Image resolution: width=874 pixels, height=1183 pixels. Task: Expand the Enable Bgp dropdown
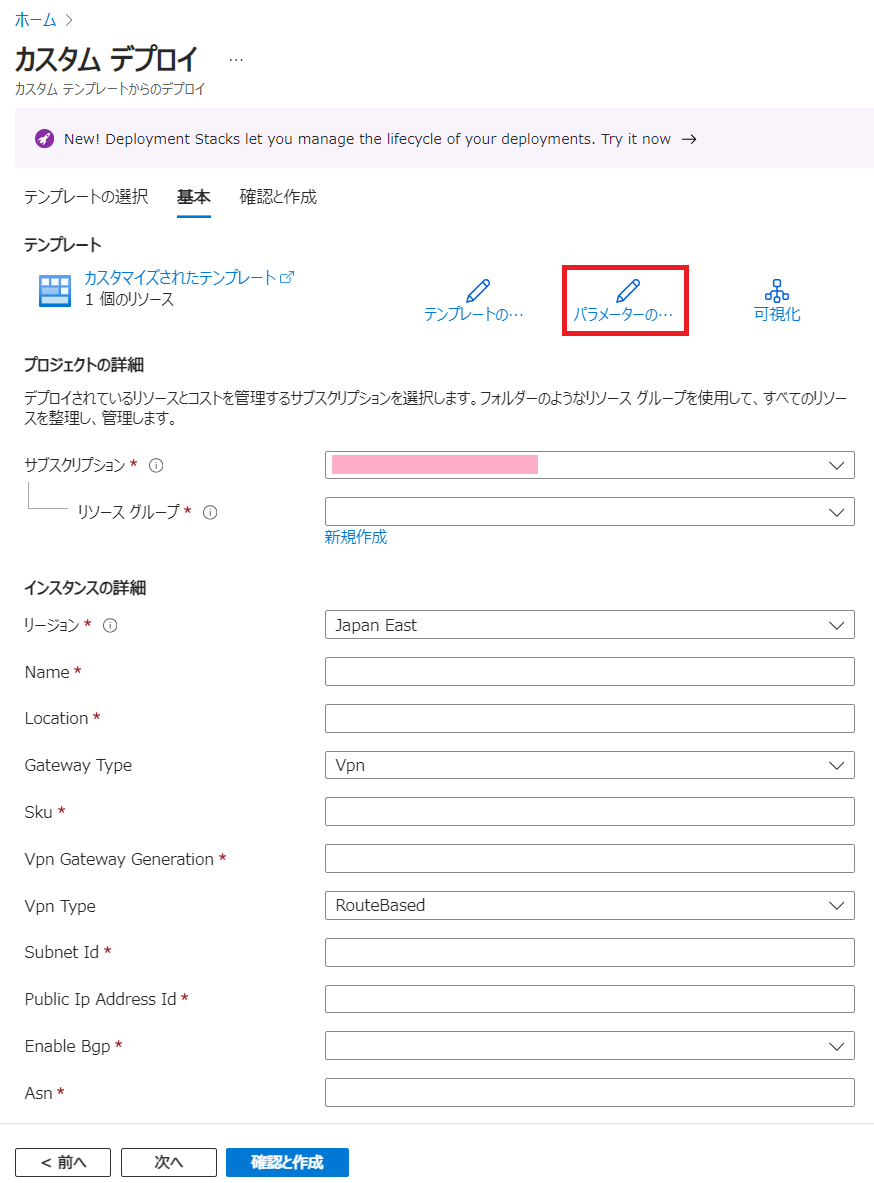589,1046
